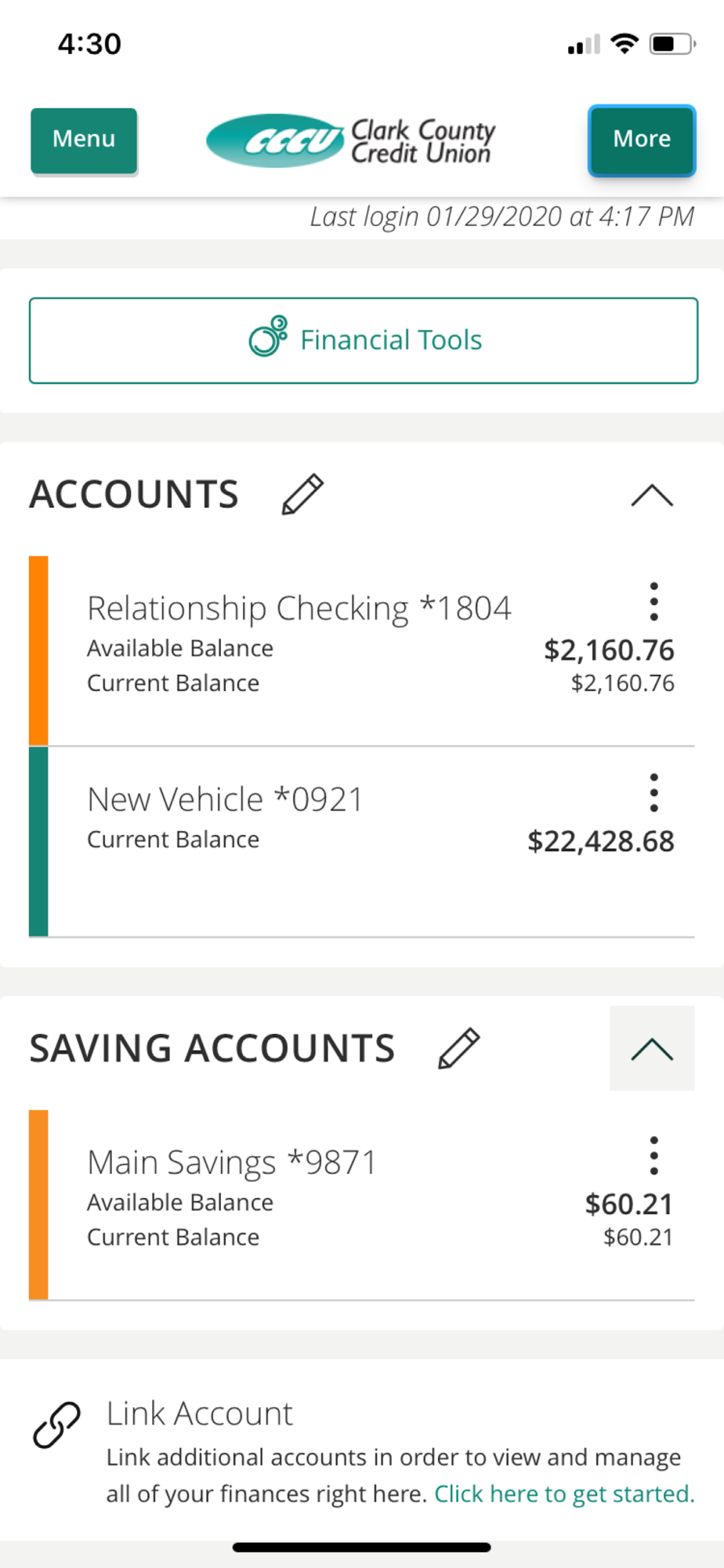Tap the green color bar on New Vehicle
This screenshot has width=724, height=1568.
click(x=38, y=841)
